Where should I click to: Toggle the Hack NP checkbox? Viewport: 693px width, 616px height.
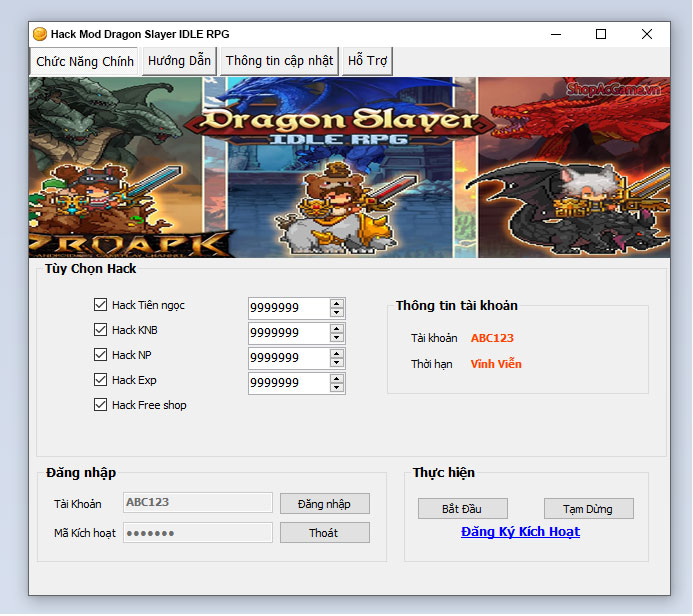tap(100, 355)
